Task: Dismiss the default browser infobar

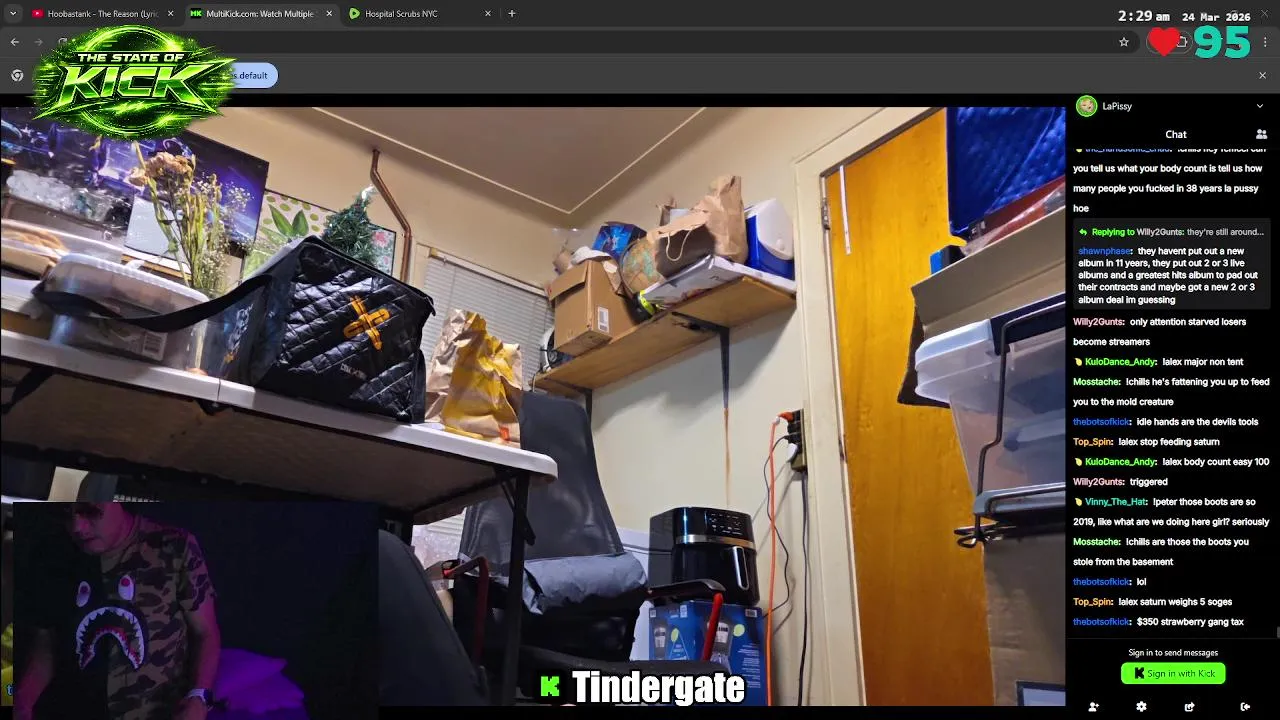Action: click(1262, 75)
